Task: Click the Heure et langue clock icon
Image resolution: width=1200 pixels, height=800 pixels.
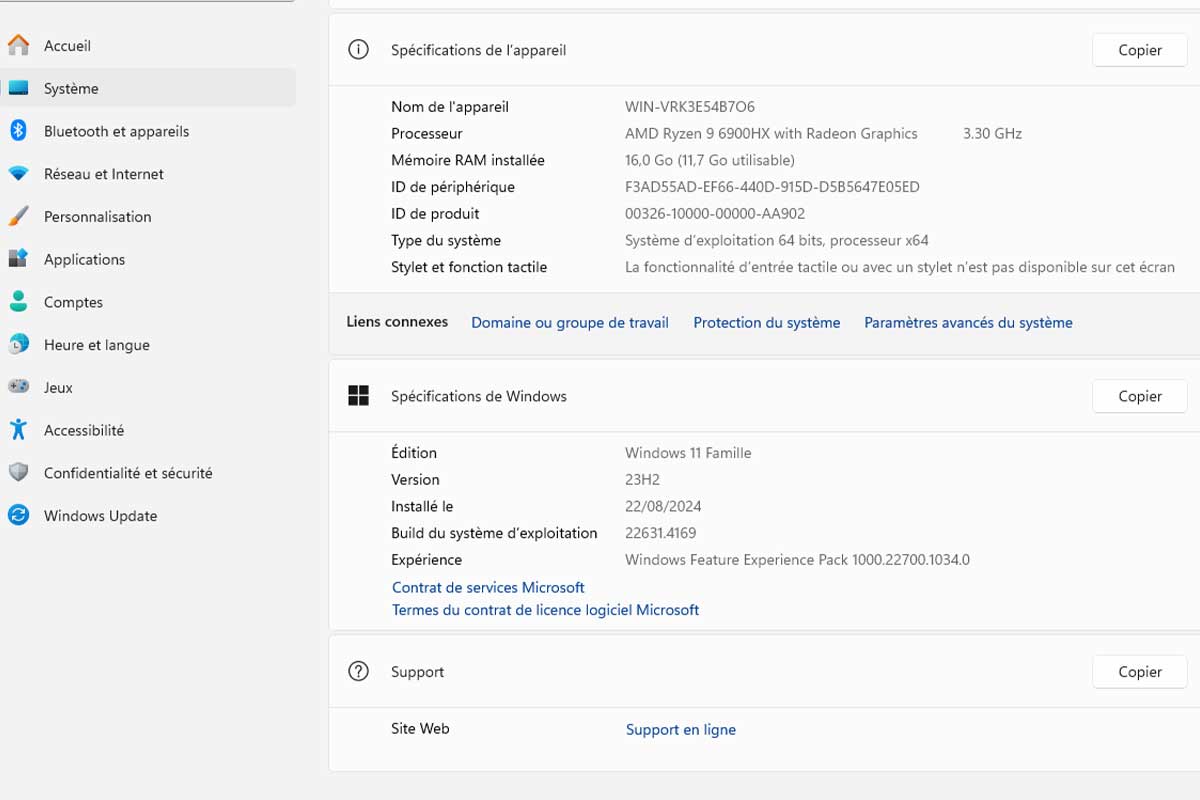Action: [18, 345]
